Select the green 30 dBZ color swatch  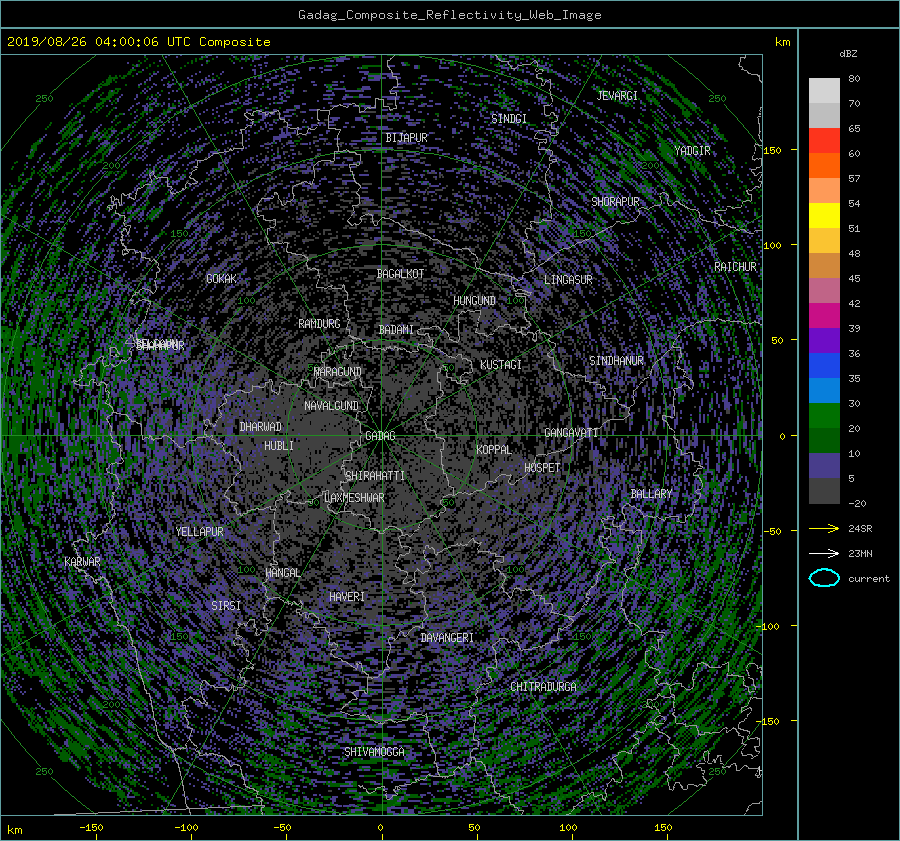[824, 415]
